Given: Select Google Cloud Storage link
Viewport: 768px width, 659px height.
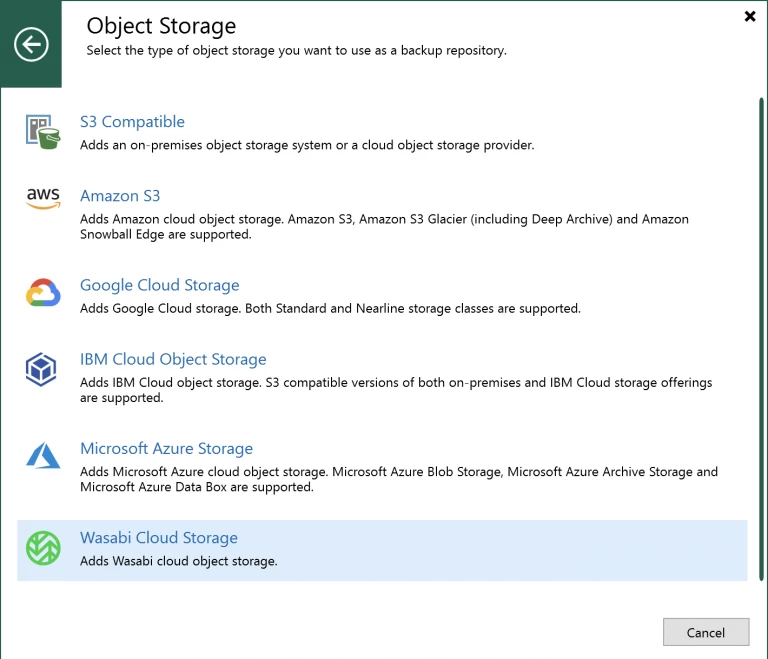Looking at the screenshot, I should pyautogui.click(x=159, y=285).
